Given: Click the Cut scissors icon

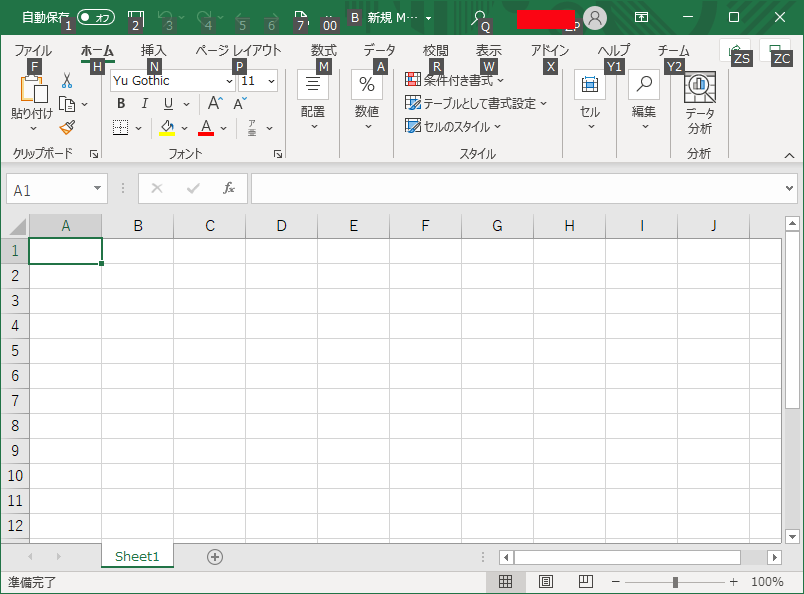Looking at the screenshot, I should click(x=67, y=81).
